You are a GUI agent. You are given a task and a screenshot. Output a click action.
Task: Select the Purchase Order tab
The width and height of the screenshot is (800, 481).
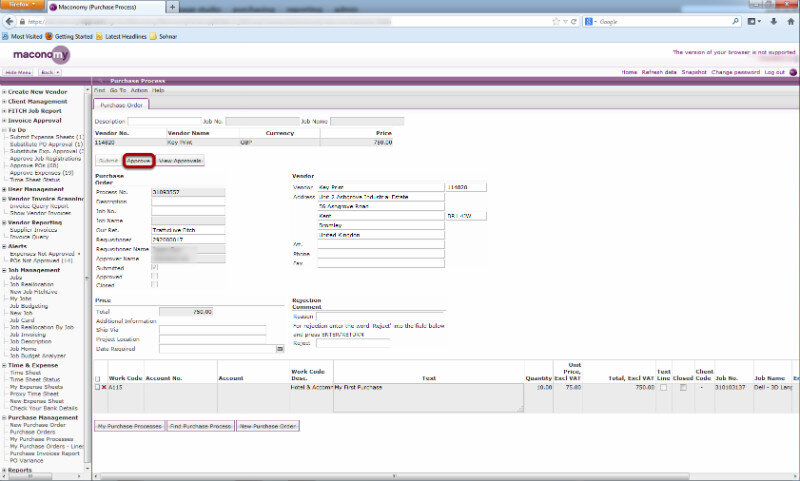(x=121, y=104)
